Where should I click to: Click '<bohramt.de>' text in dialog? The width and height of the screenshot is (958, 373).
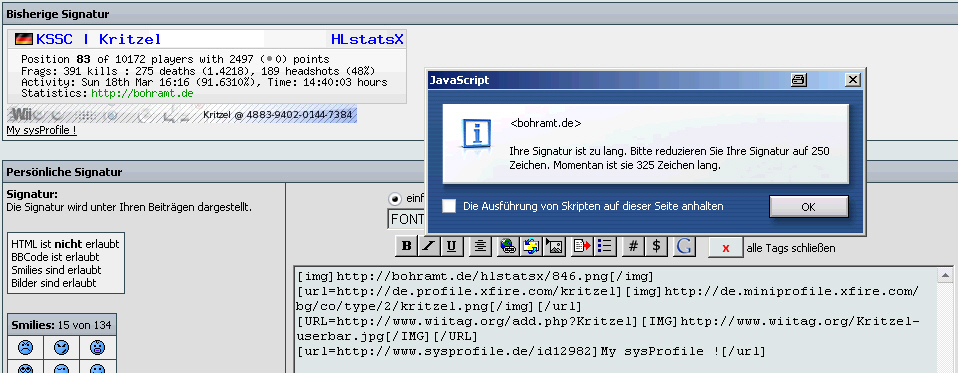(x=546, y=123)
